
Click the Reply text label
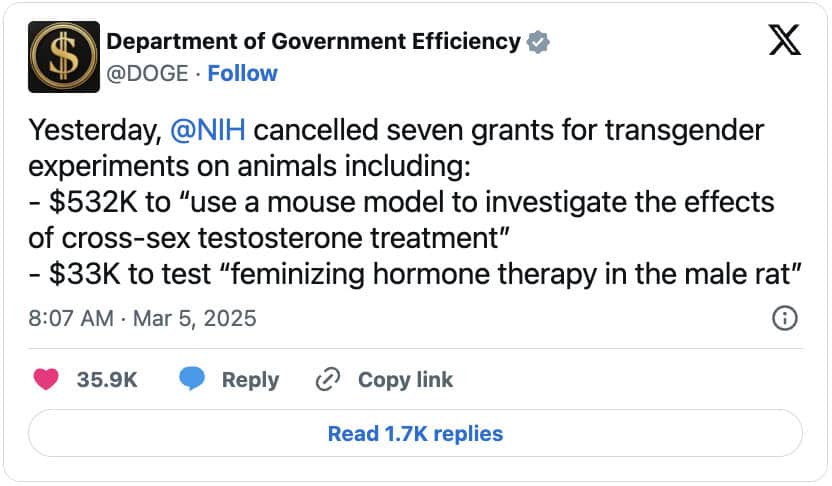tap(250, 380)
